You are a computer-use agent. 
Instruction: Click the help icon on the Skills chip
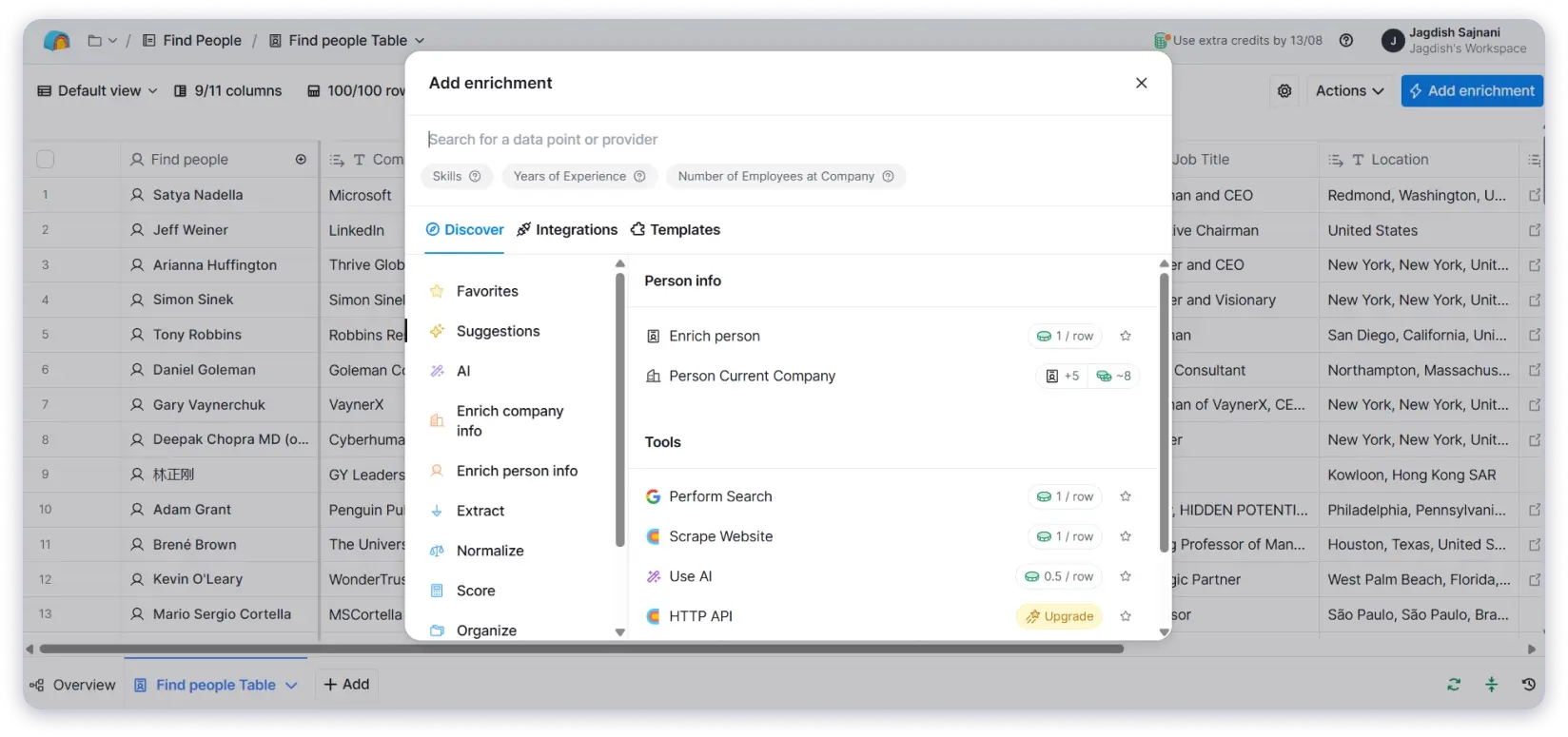coord(475,177)
